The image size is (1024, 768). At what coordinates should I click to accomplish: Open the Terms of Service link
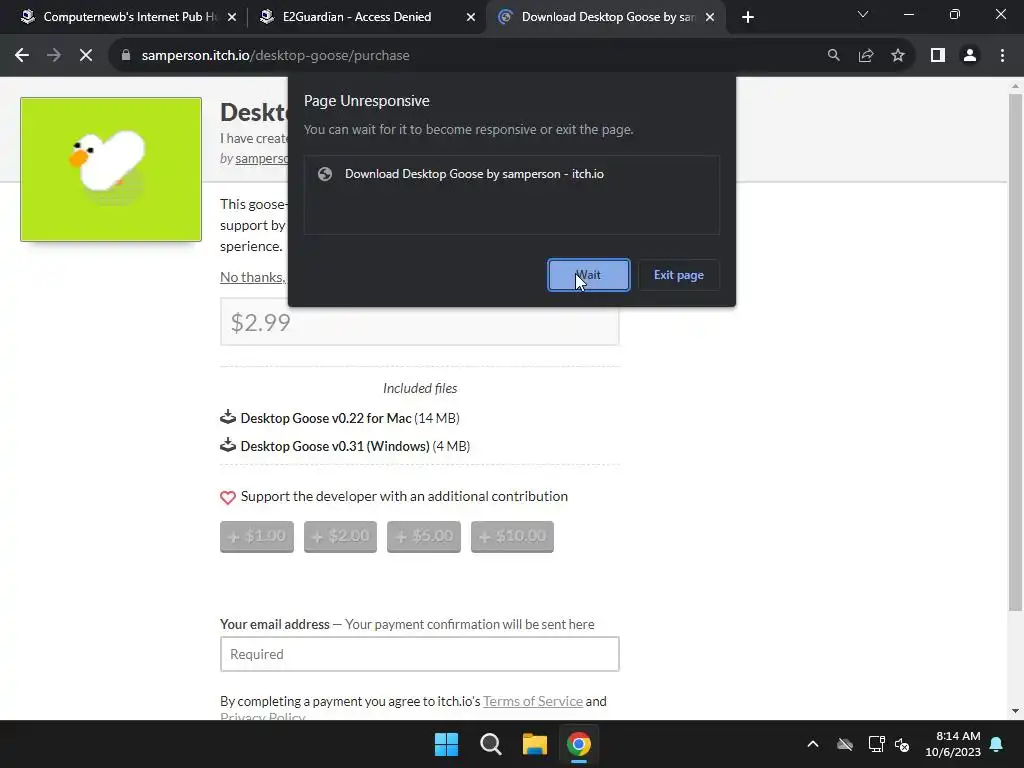[533, 701]
